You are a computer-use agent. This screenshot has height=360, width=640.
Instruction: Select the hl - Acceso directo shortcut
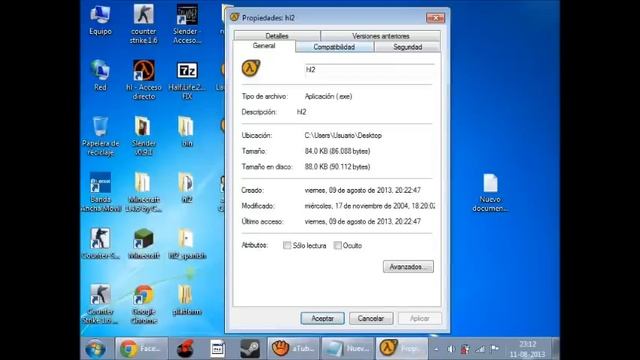pyautogui.click(x=144, y=80)
